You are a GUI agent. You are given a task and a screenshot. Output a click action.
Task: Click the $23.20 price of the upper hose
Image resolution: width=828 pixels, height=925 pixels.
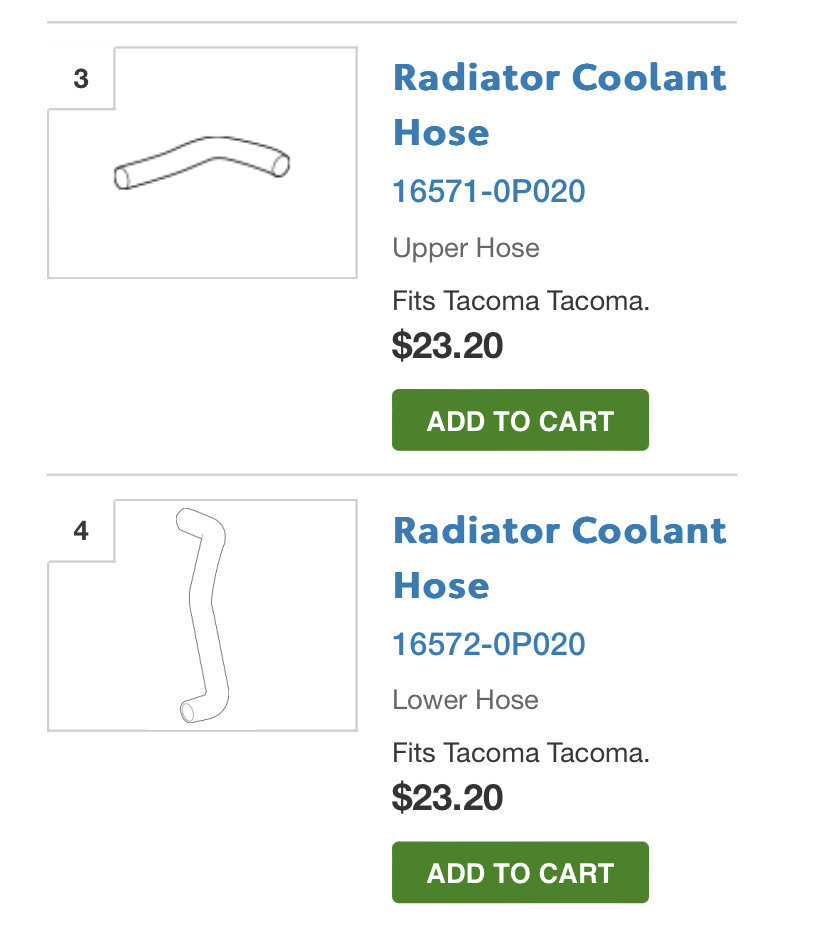point(448,345)
